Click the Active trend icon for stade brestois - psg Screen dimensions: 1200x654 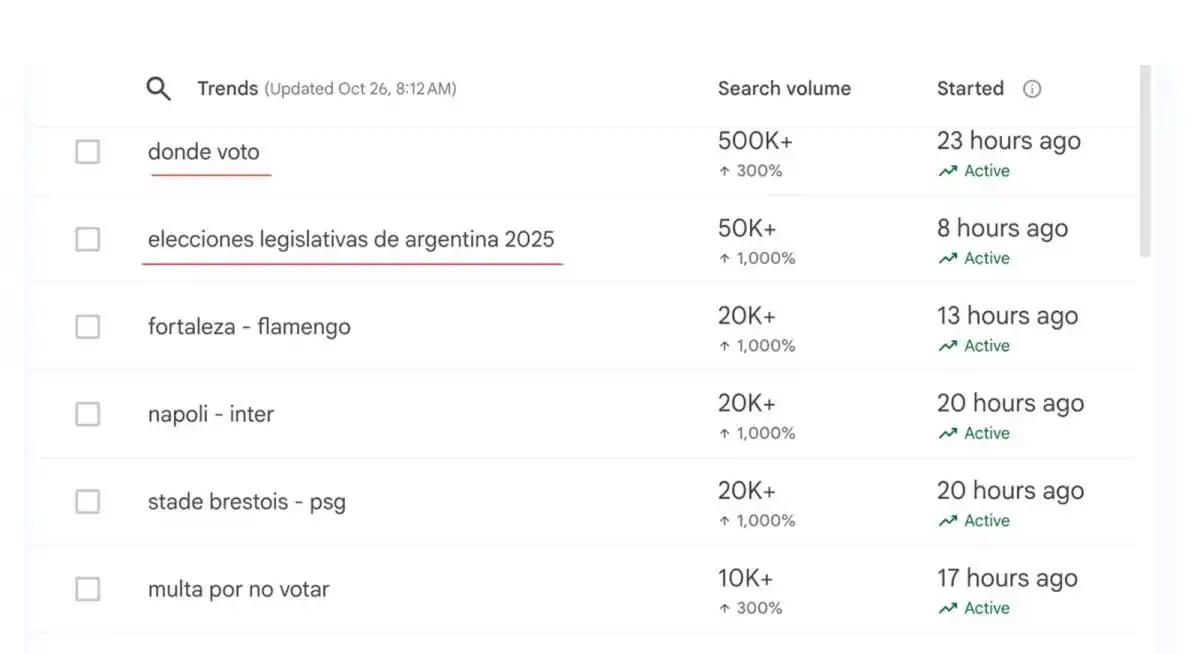point(947,521)
